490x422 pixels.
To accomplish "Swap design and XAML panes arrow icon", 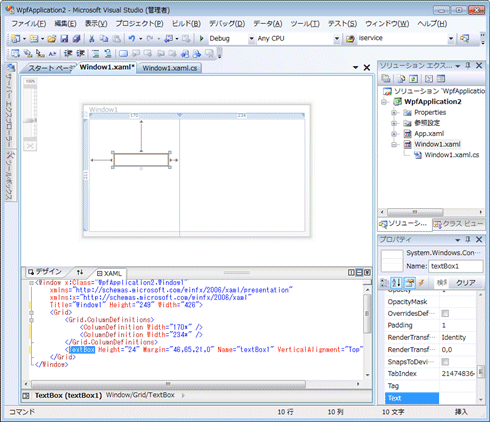I will coord(80,272).
